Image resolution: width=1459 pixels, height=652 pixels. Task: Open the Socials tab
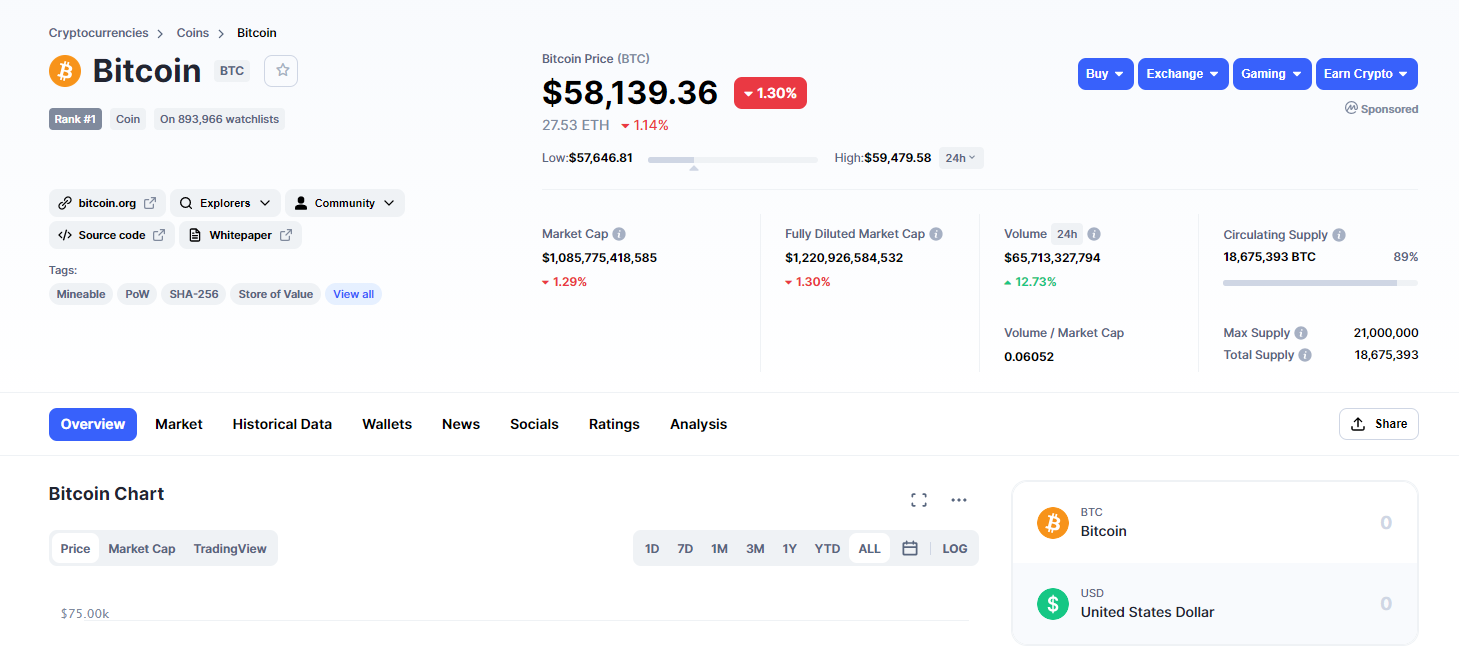(x=534, y=424)
